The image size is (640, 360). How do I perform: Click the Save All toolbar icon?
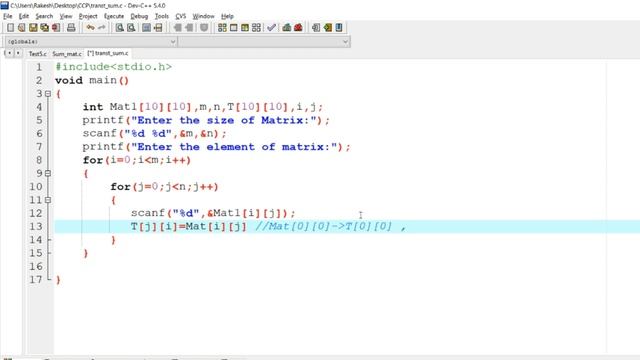(44, 28)
